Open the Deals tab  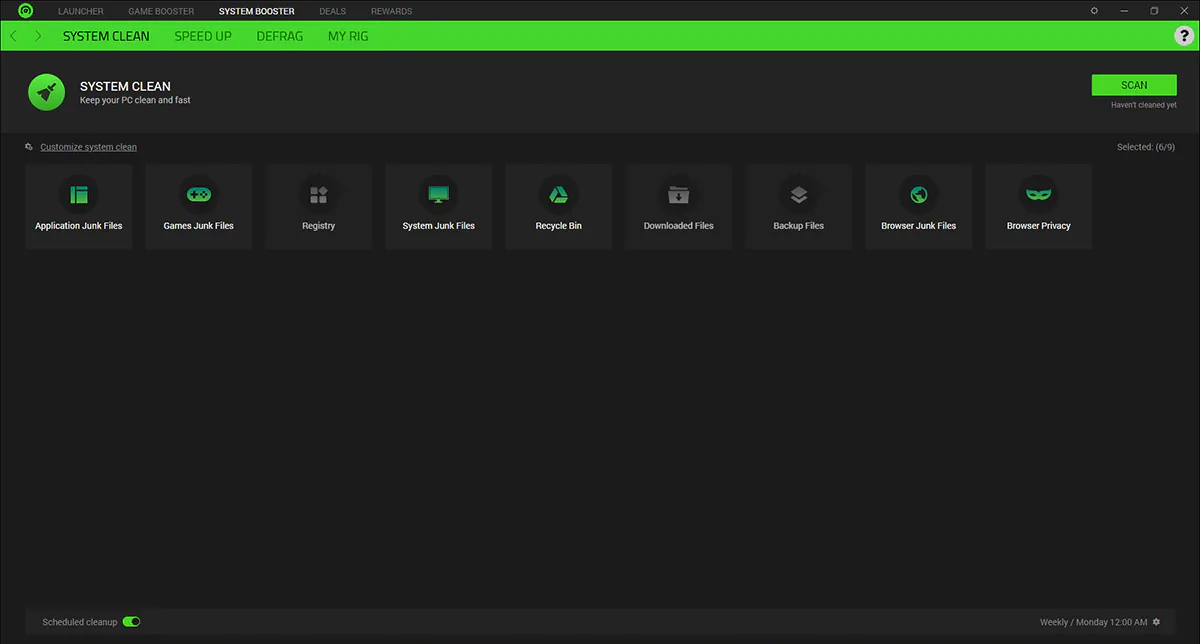click(x=333, y=11)
